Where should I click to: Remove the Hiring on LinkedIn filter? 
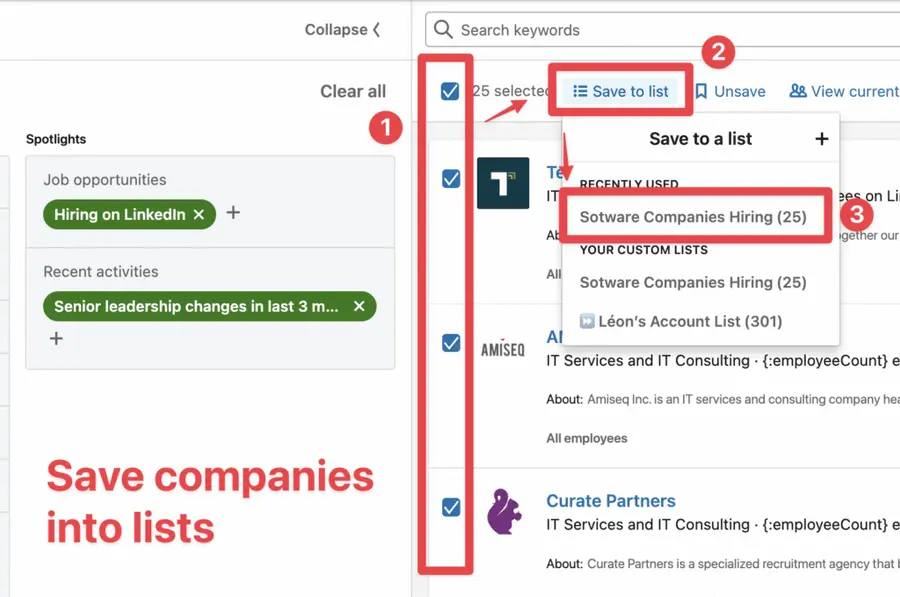[x=199, y=214]
